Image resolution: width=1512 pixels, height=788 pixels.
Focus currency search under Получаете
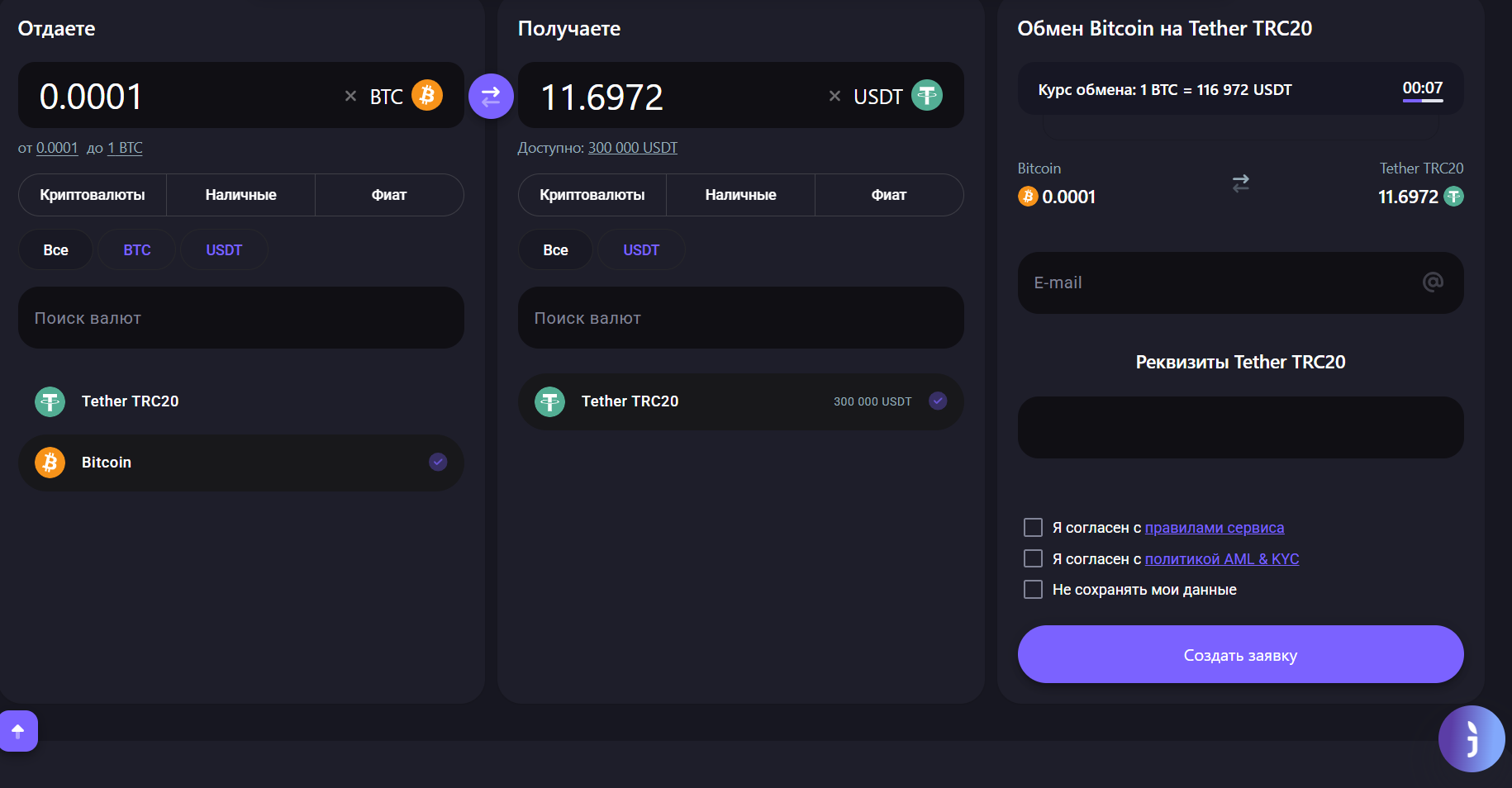[741, 318]
